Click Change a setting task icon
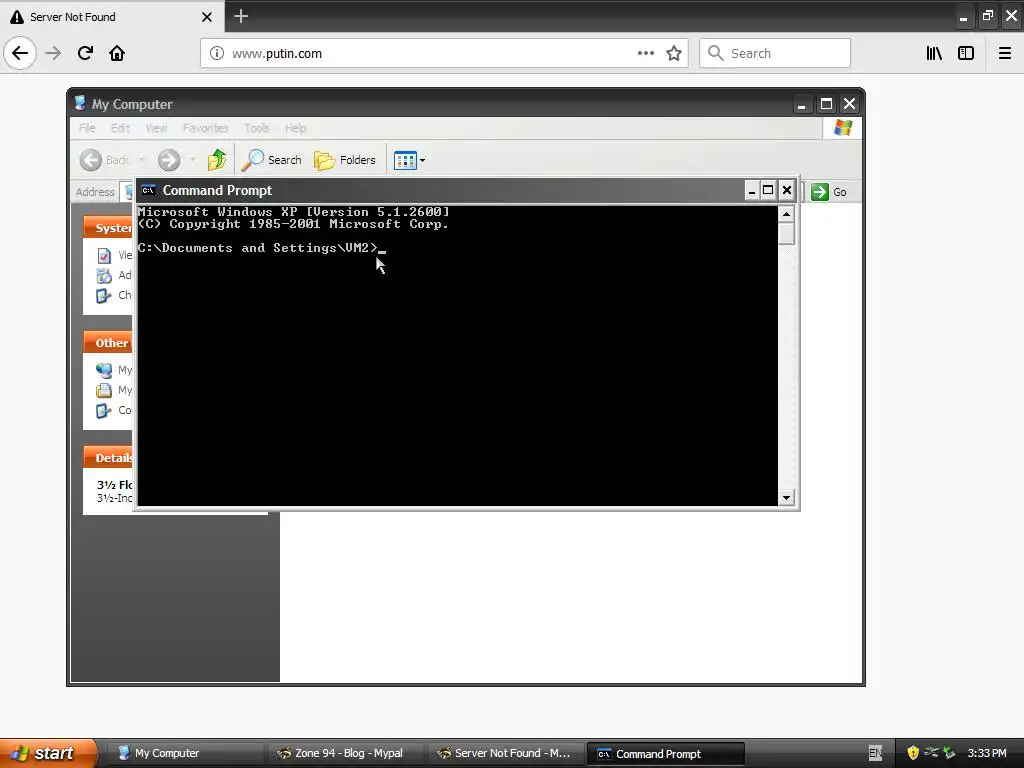 [104, 296]
